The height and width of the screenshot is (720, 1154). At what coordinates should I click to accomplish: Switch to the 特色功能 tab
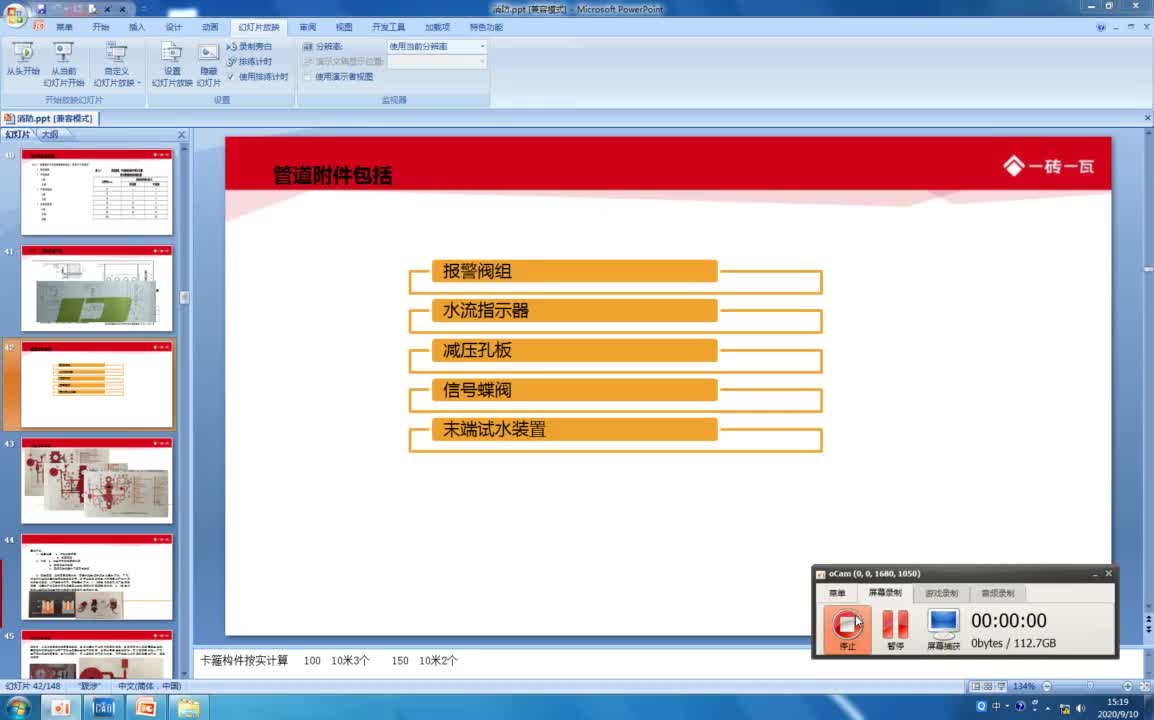tap(486, 27)
